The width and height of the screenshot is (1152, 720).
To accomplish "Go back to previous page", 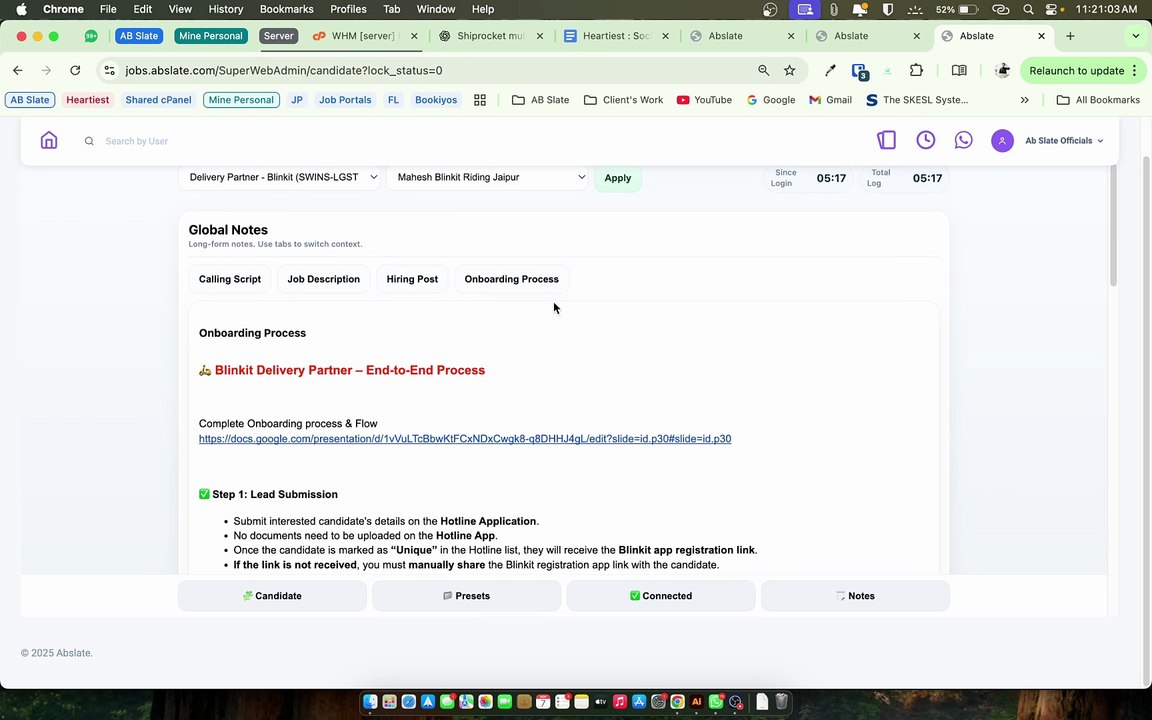I will point(18,71).
